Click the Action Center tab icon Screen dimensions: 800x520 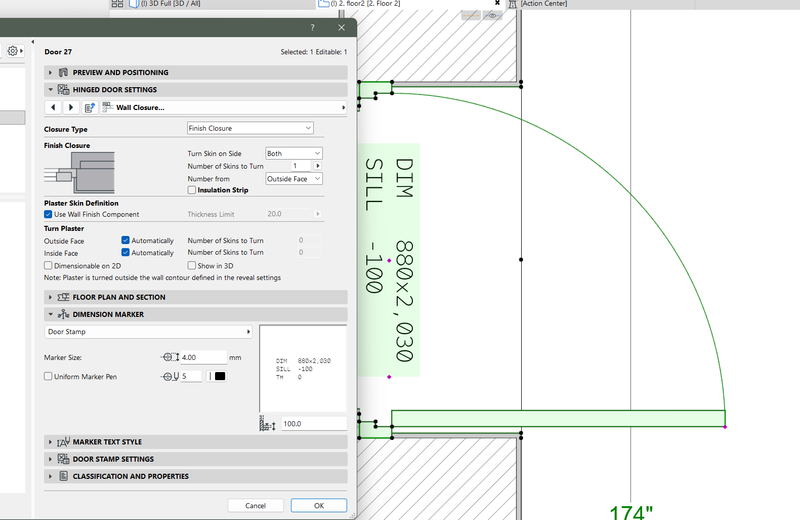[513, 4]
